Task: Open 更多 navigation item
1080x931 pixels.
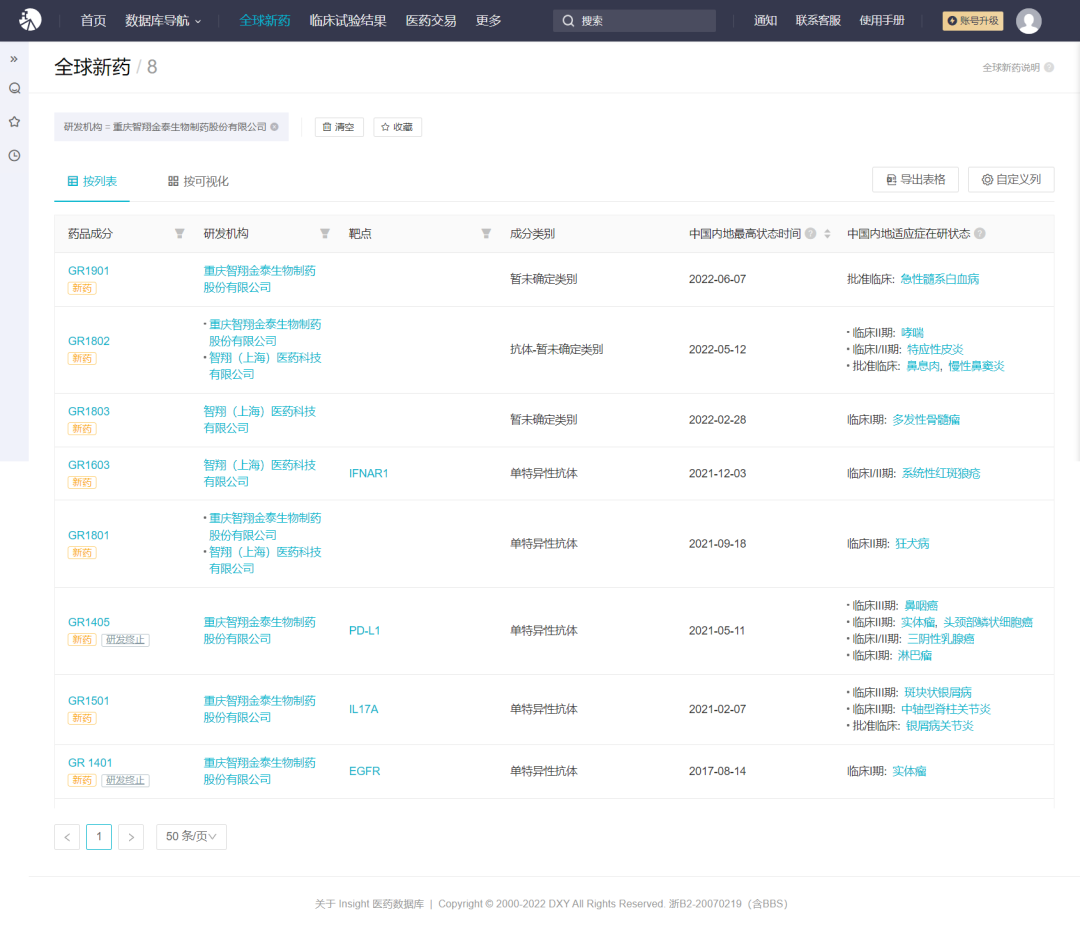Action: pyautogui.click(x=488, y=21)
